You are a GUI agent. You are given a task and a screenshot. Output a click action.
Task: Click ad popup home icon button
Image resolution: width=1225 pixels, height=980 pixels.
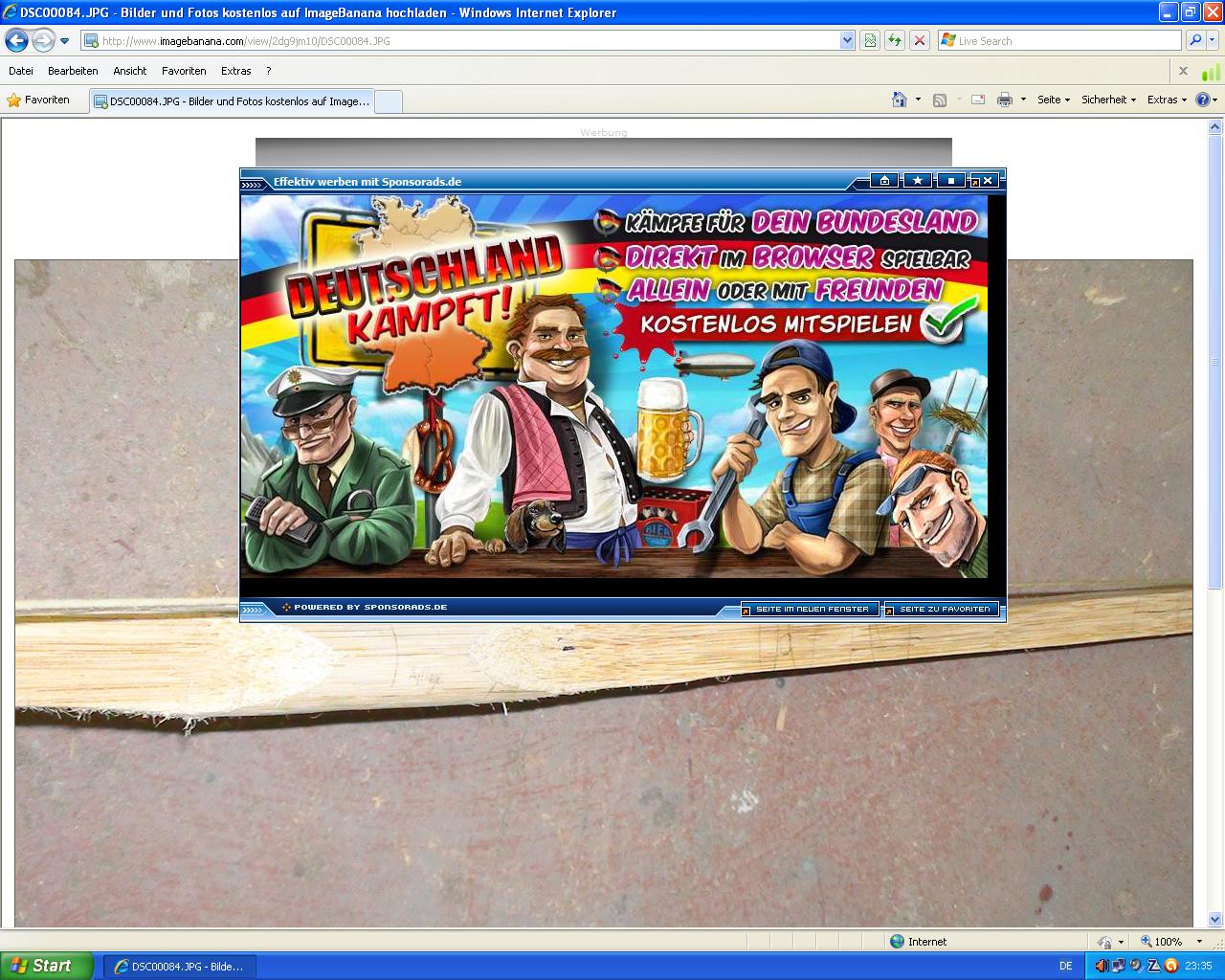(x=884, y=180)
